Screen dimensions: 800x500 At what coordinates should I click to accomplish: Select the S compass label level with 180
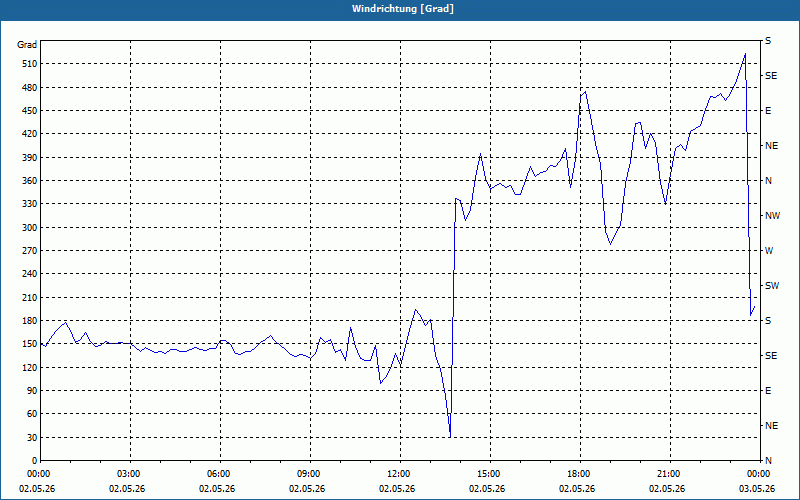coord(768,321)
